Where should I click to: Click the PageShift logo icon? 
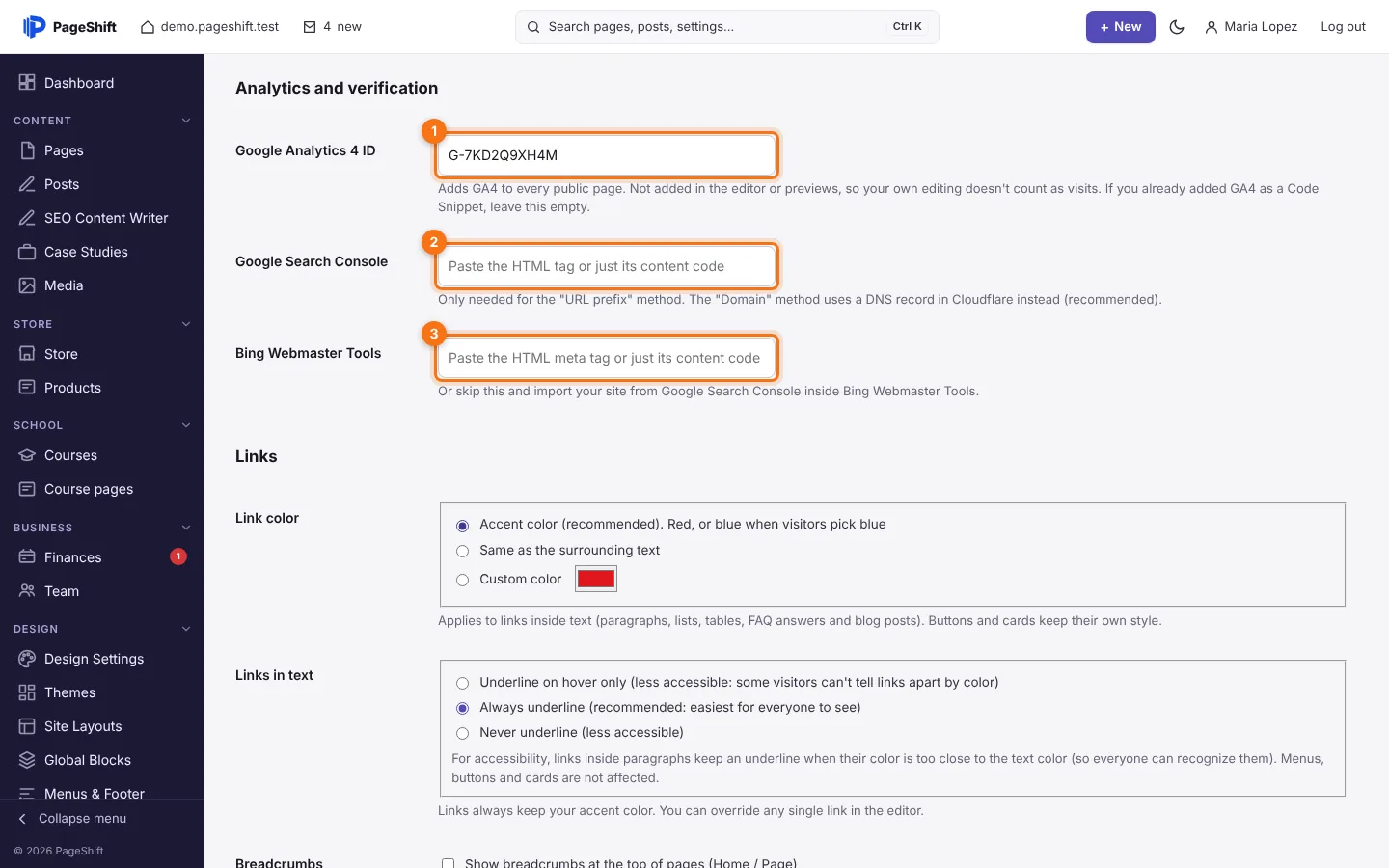point(34,27)
